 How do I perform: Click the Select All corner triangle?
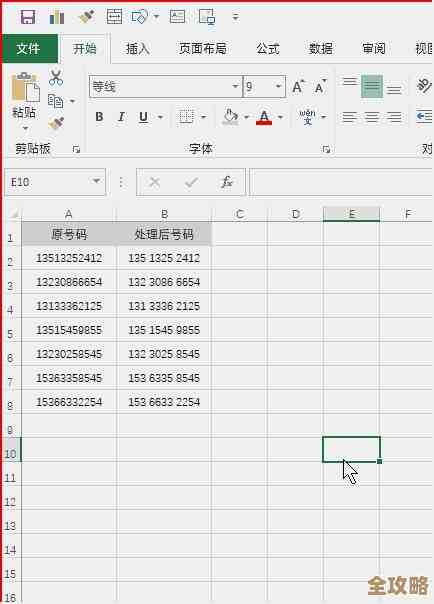point(14,213)
